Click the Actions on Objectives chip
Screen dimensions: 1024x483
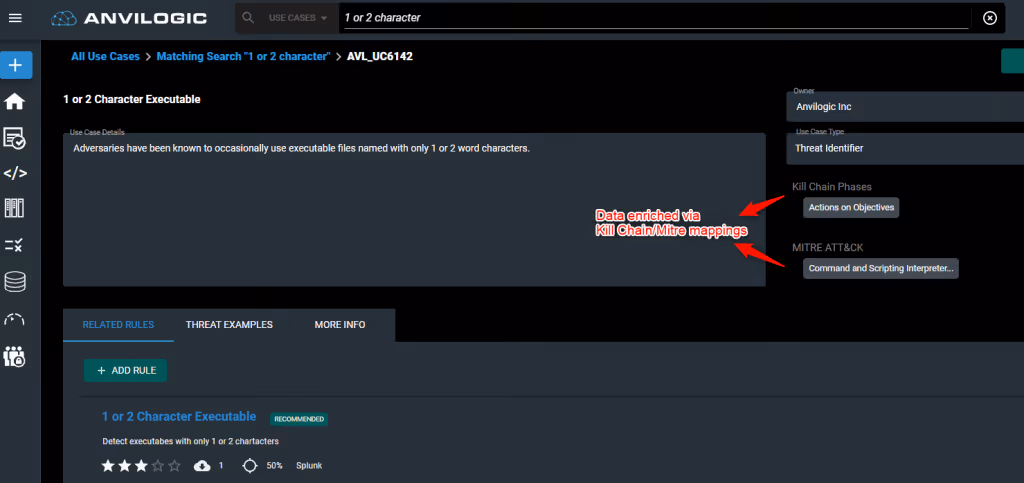click(x=851, y=208)
